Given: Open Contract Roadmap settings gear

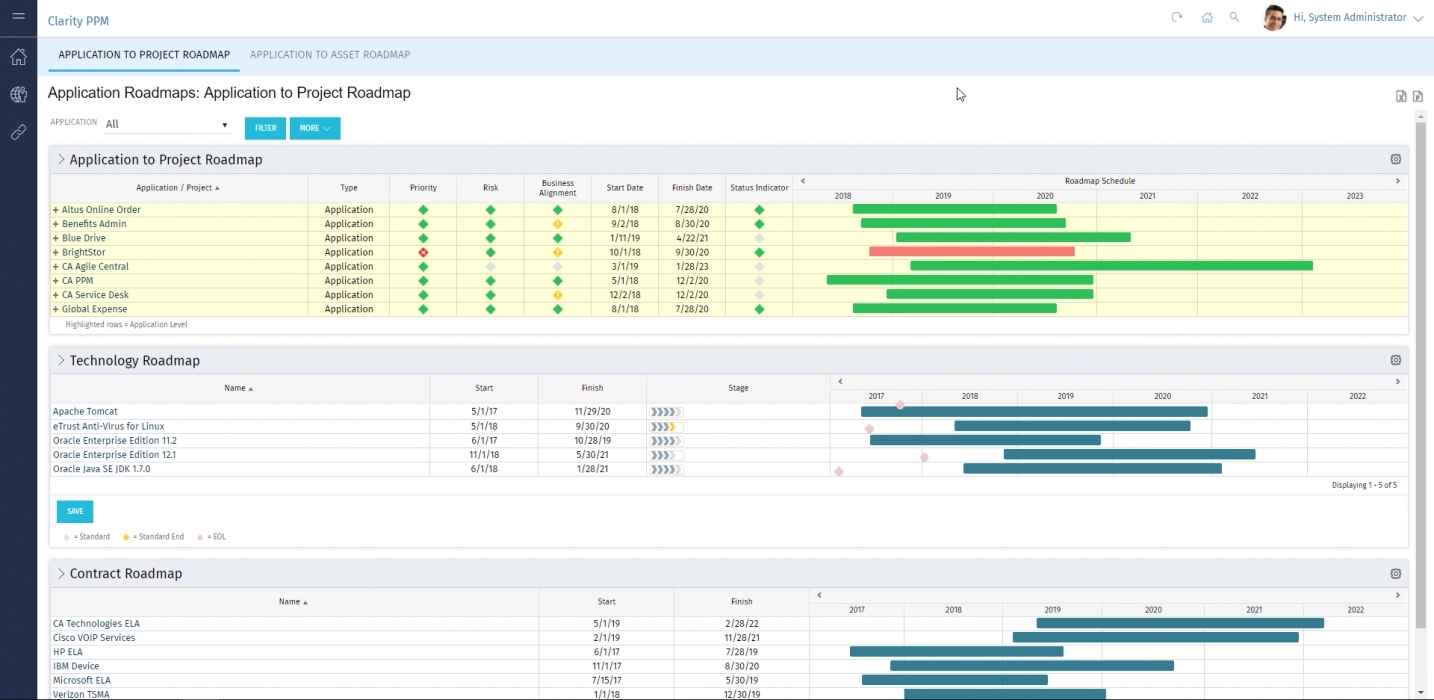Looking at the screenshot, I should (1396, 574).
